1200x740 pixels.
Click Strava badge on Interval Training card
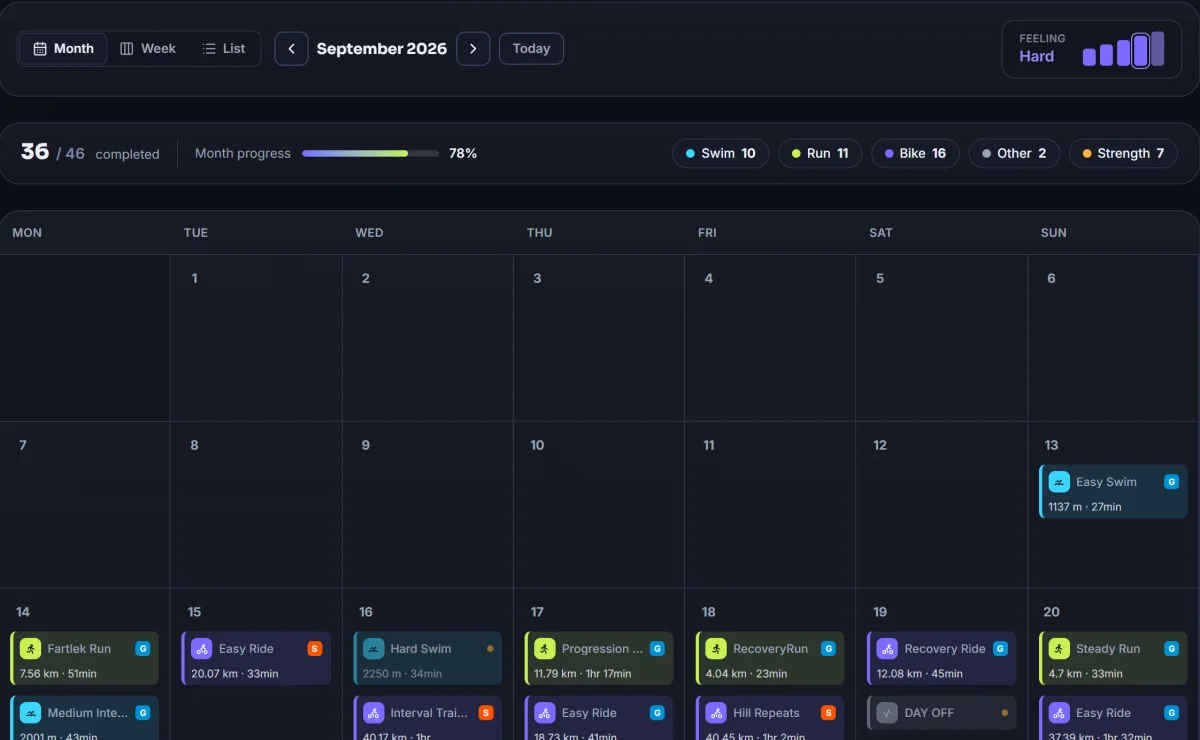coord(486,713)
